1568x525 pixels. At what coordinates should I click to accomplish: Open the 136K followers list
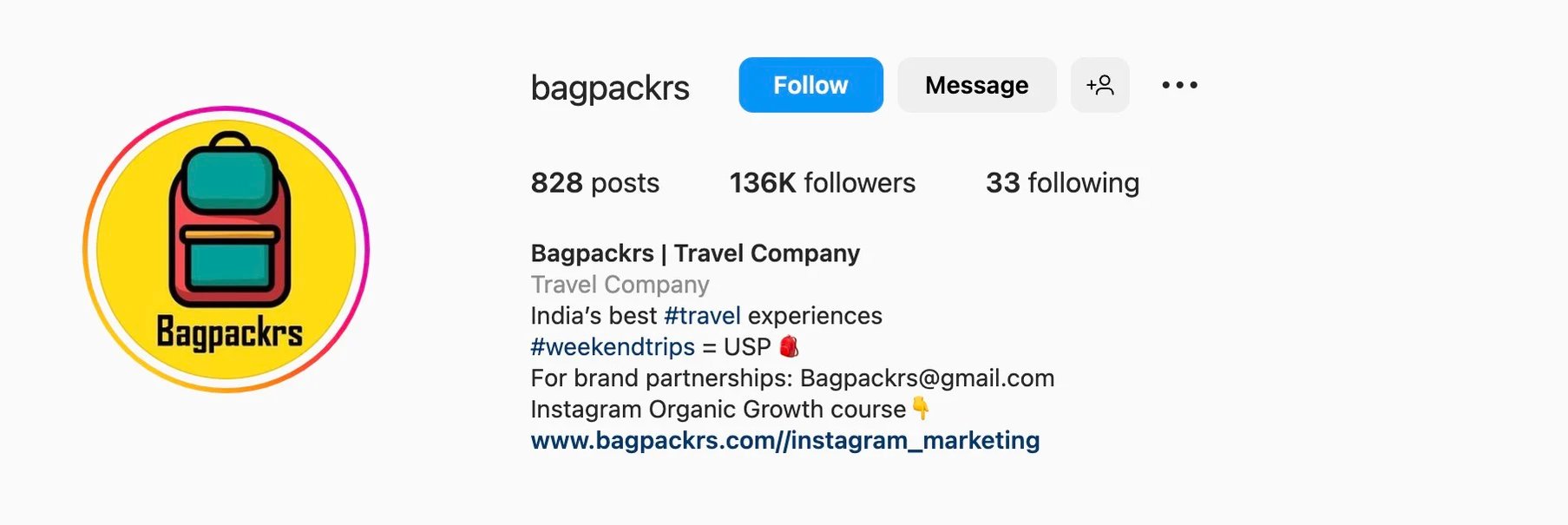[x=823, y=183]
